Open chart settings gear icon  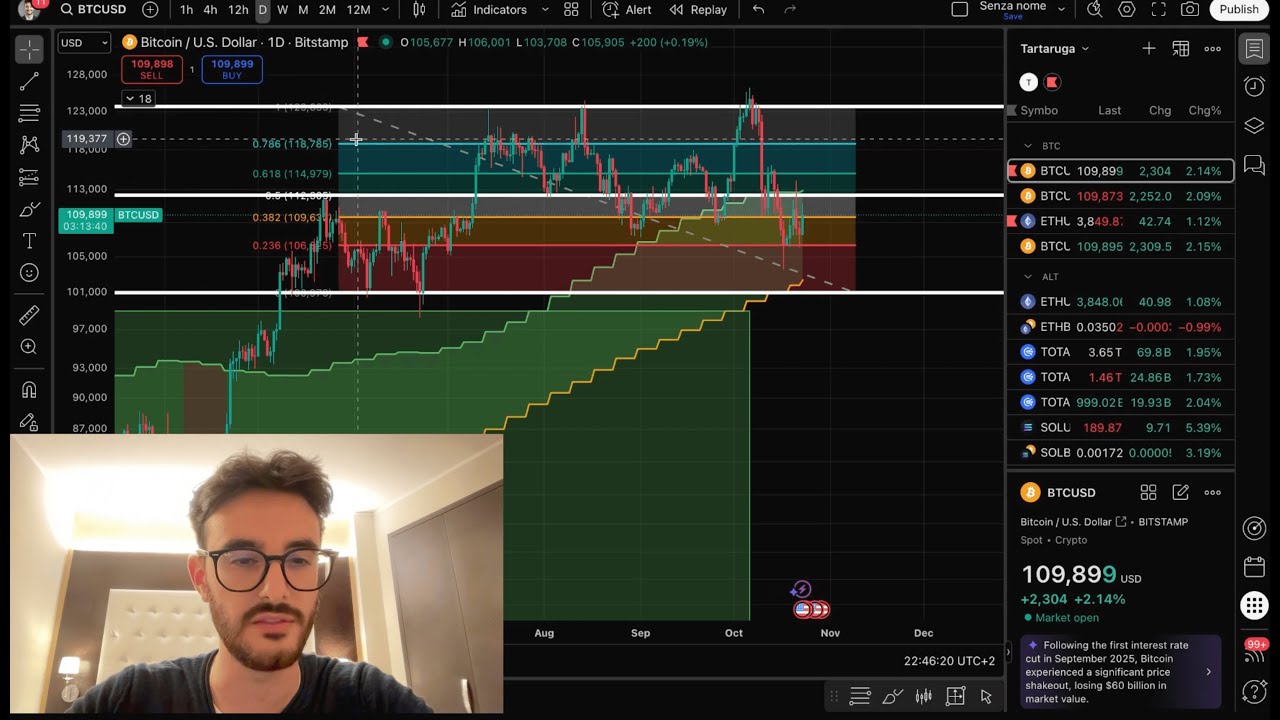(x=1127, y=10)
